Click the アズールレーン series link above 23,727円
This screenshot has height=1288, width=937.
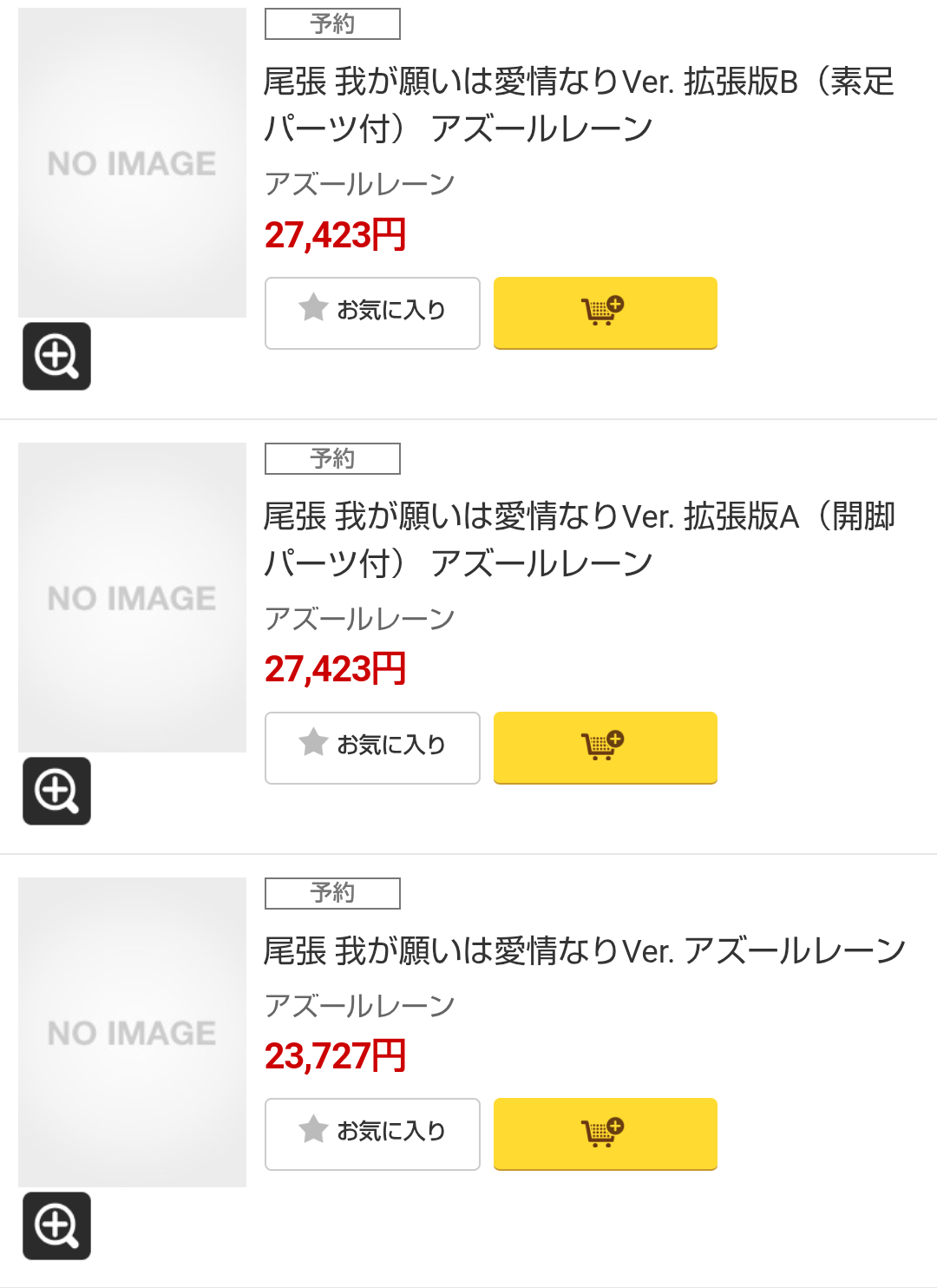359,1006
